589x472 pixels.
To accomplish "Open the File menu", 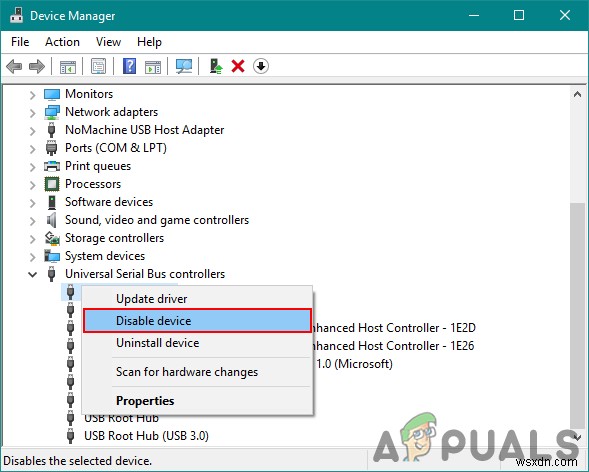I will [x=20, y=42].
